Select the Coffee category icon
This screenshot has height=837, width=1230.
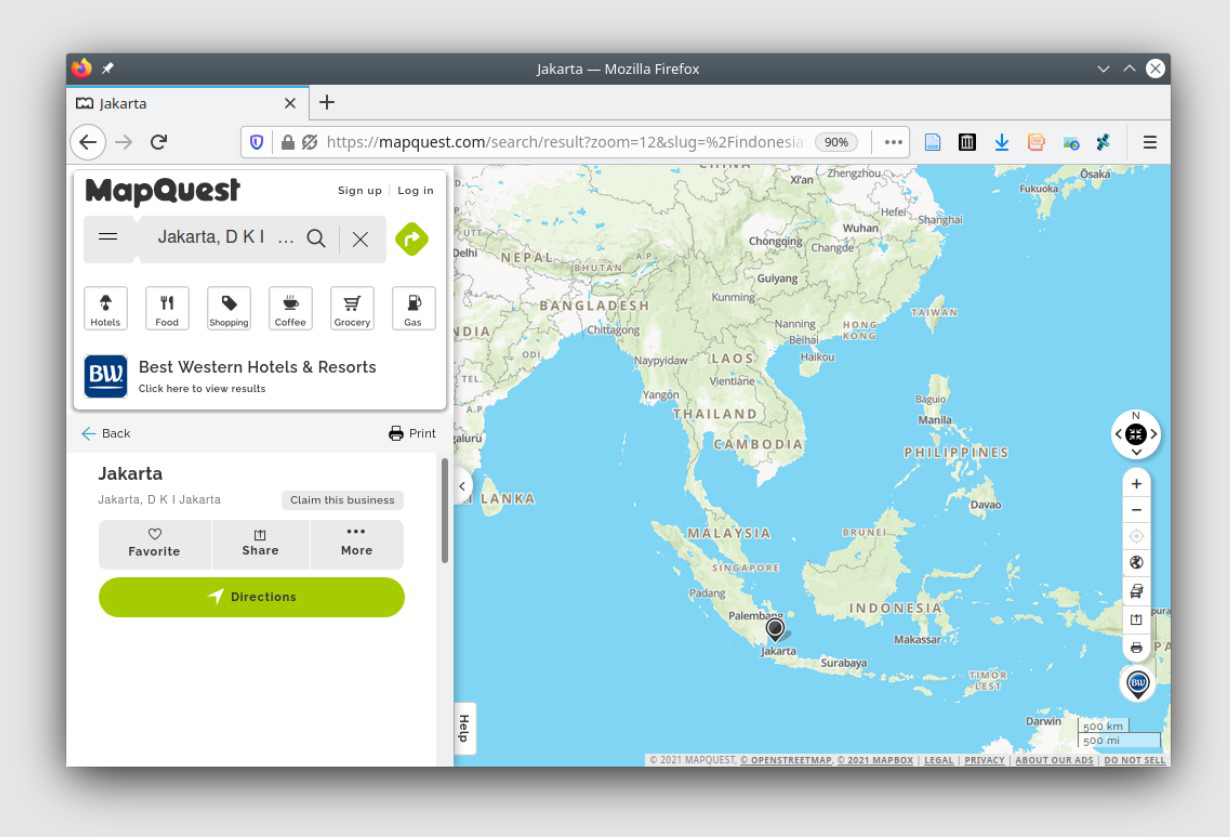290,307
